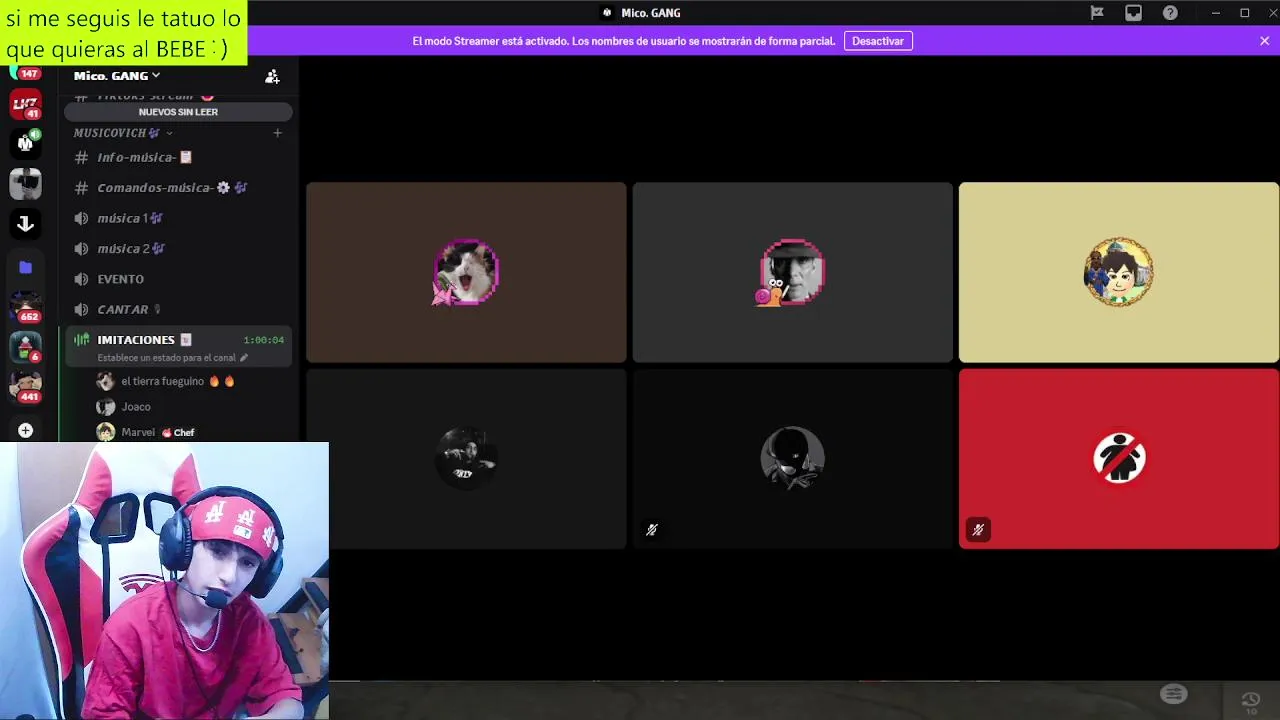
Task: Click muted microphone icon on masked avatar tile
Action: coord(651,530)
